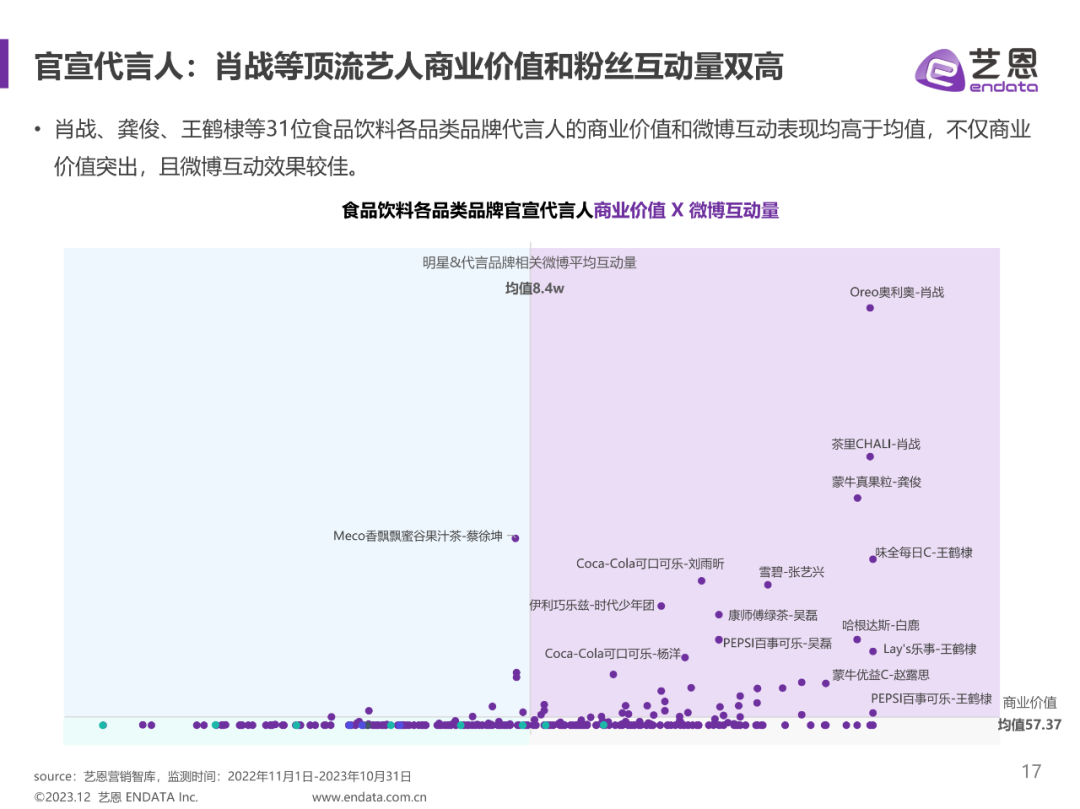Screen dimensions: 1080x809
Task: Click the 均值57.37 axis value
Action: click(1030, 724)
